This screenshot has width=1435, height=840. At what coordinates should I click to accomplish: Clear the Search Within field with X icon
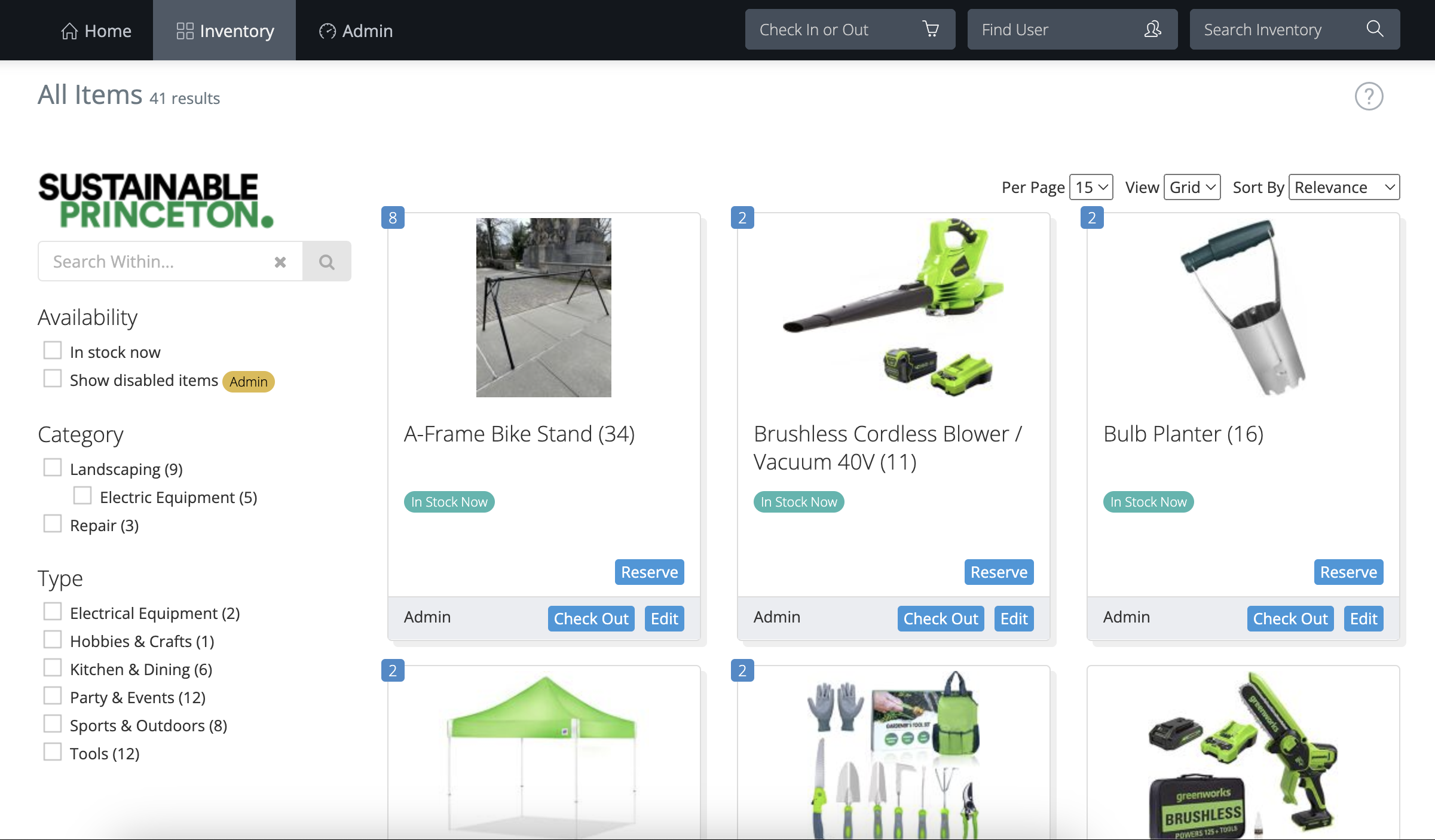[280, 262]
